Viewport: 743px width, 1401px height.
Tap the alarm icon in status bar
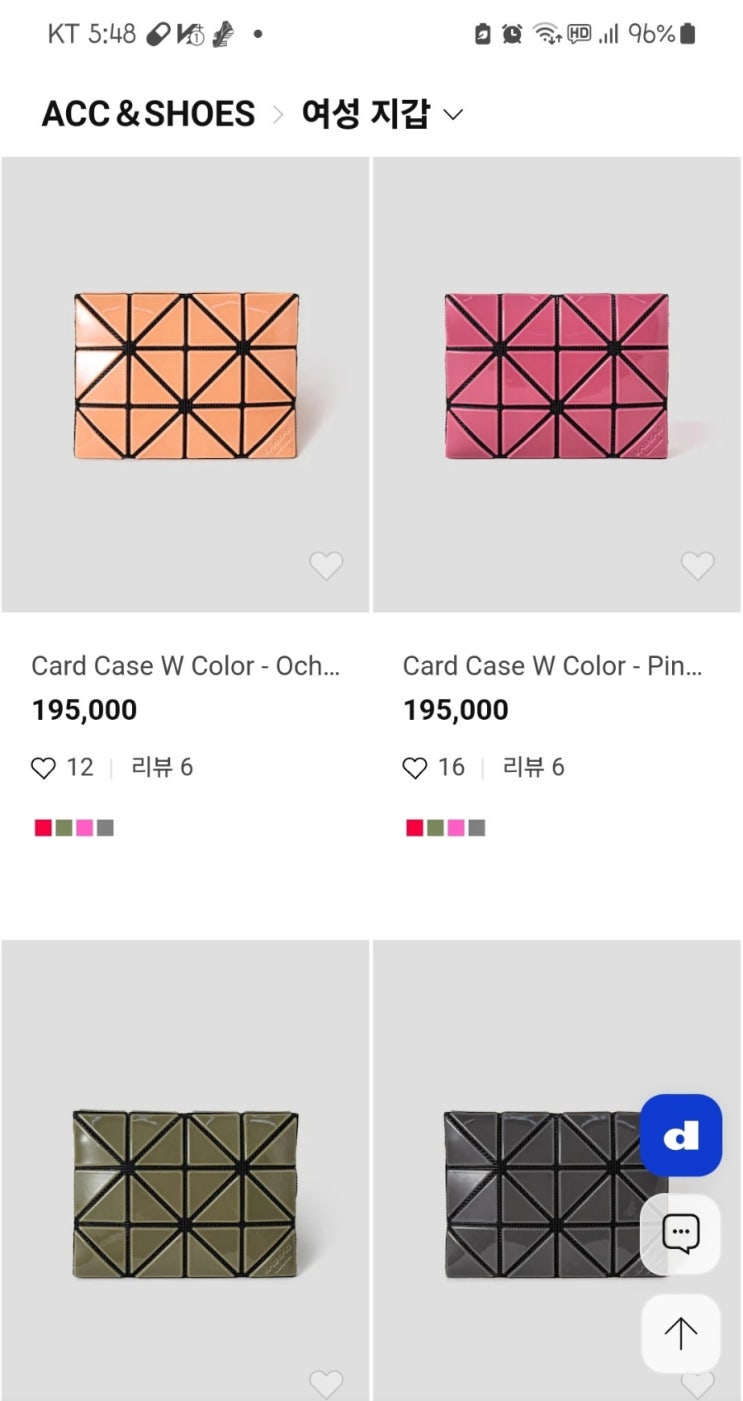tap(512, 34)
